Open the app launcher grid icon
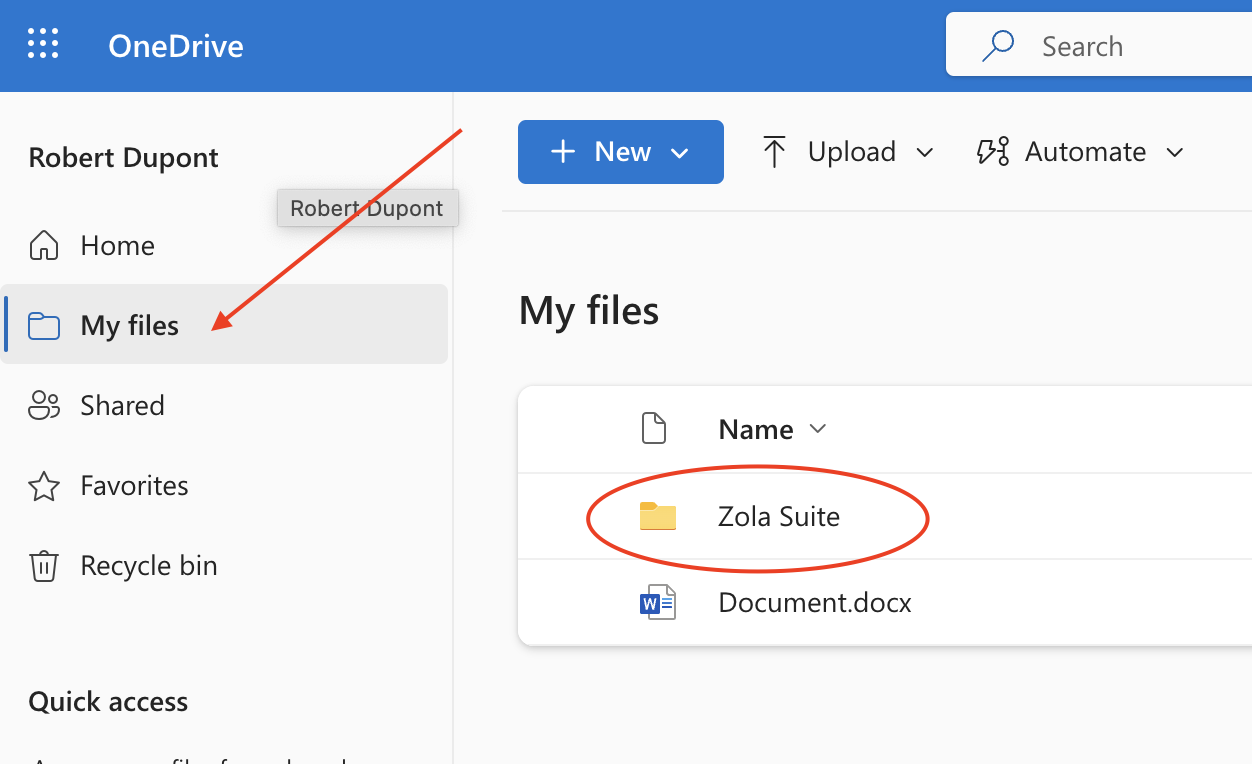The width and height of the screenshot is (1252, 764). 43,44
